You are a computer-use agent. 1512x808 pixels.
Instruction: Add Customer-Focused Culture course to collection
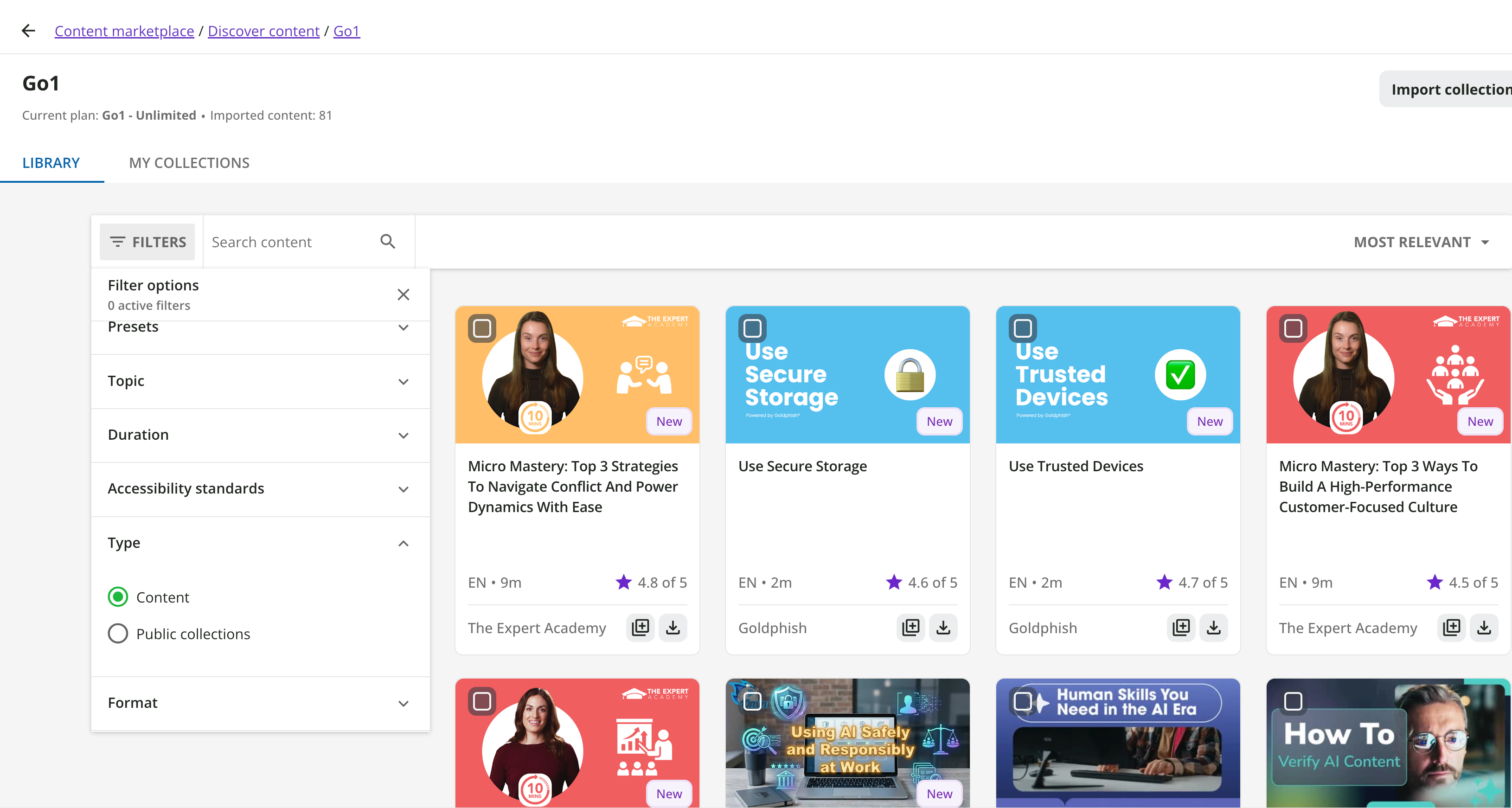pos(1452,627)
